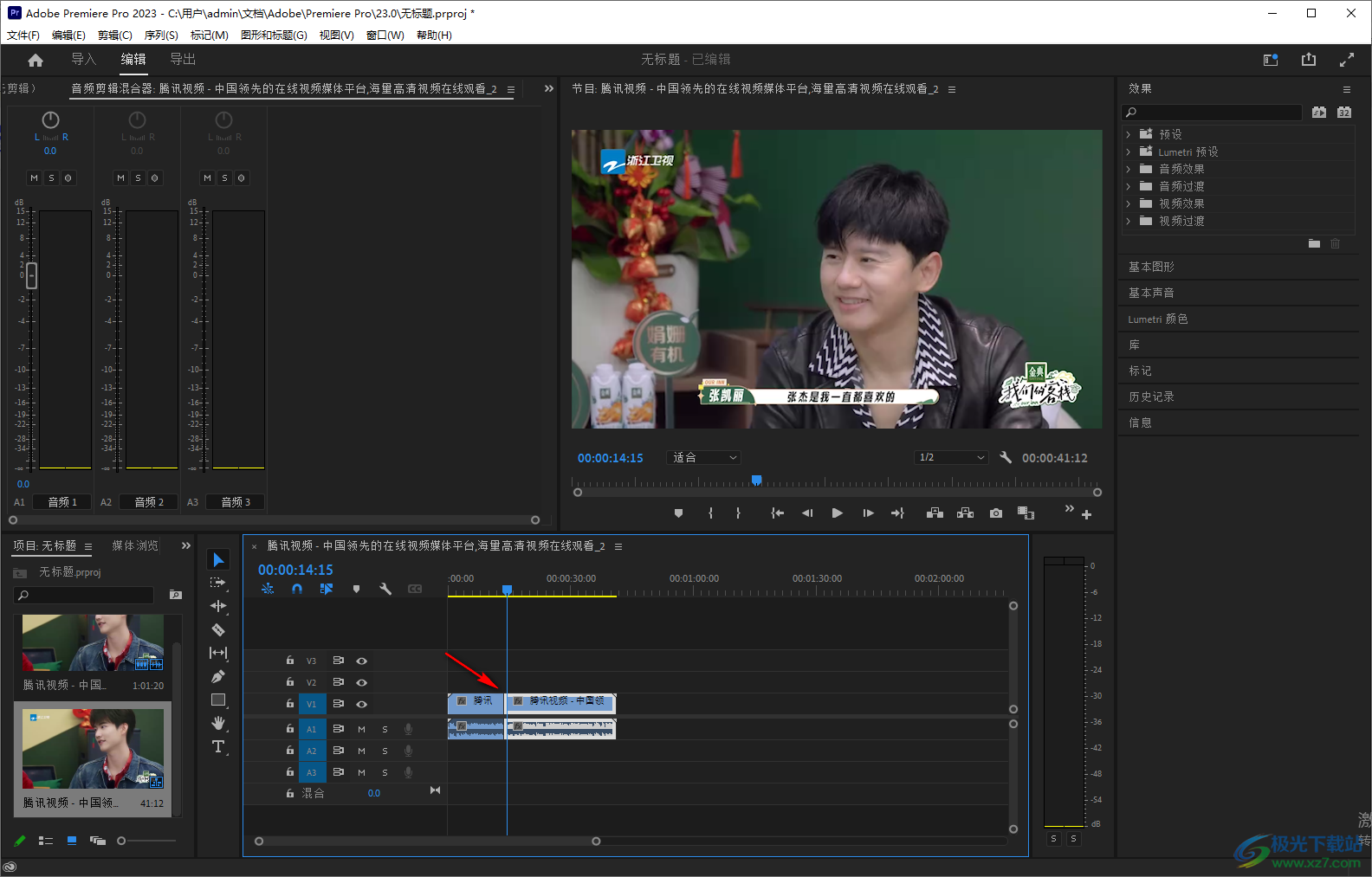
Task: Toggle snap magnet in timeline
Action: (x=297, y=589)
